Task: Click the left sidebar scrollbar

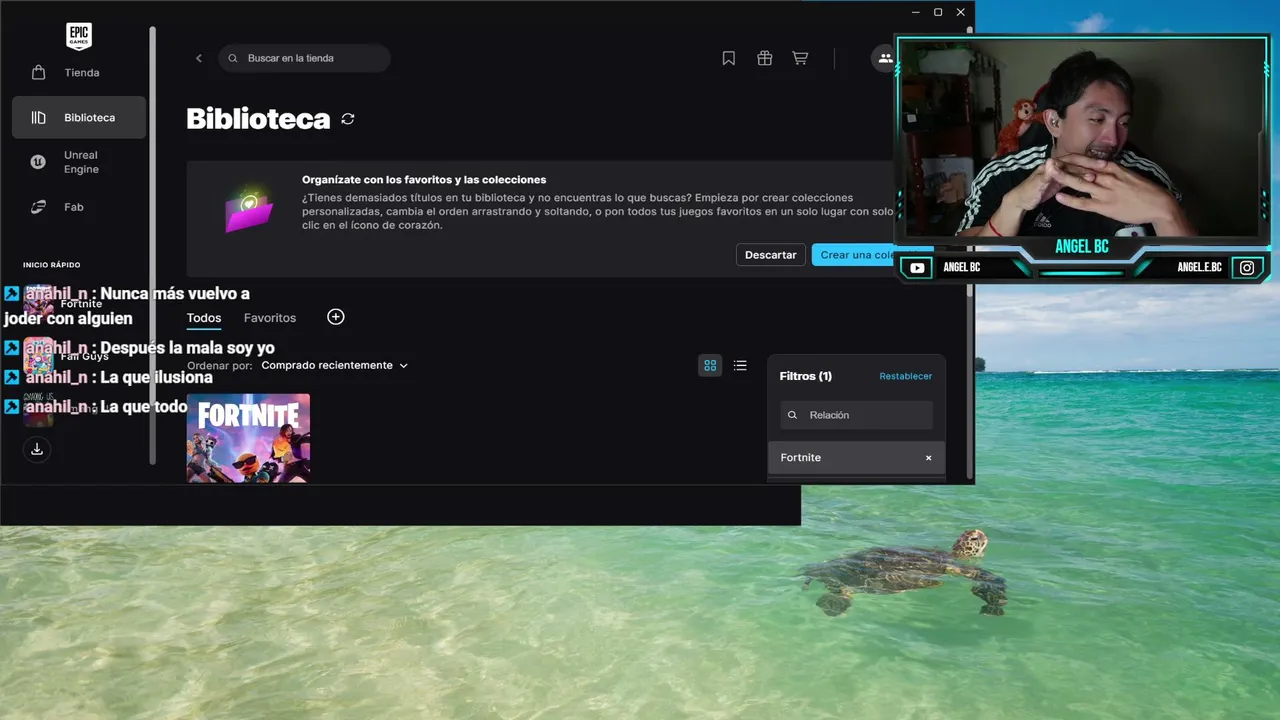Action: click(153, 245)
